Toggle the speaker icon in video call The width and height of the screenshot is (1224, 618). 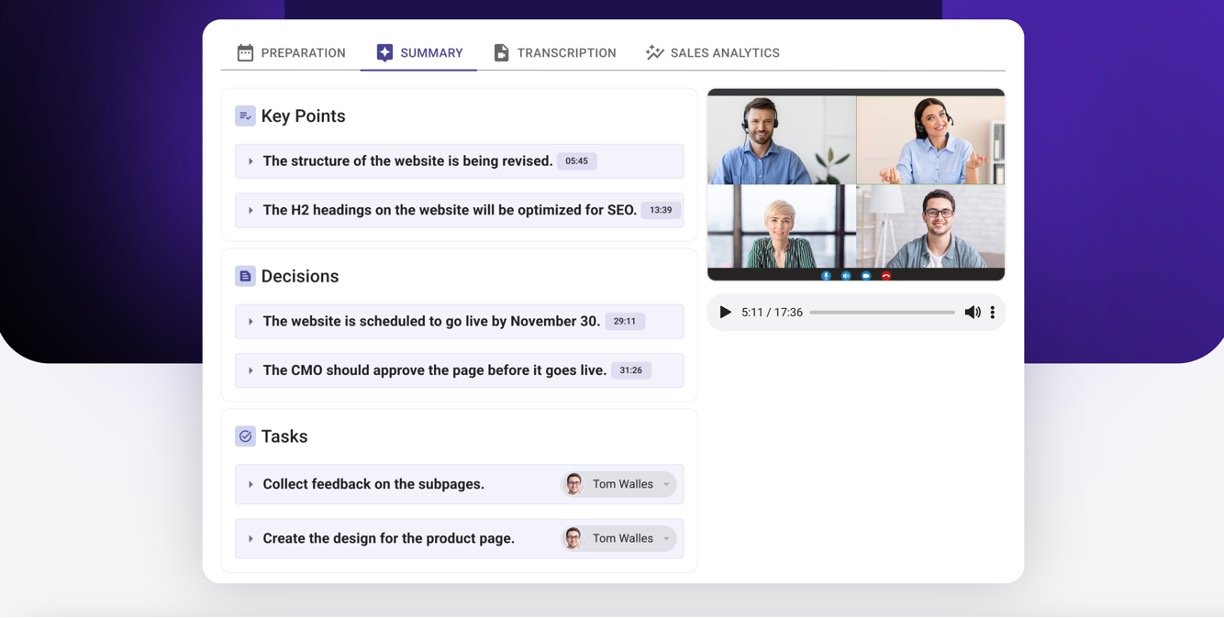coord(846,275)
